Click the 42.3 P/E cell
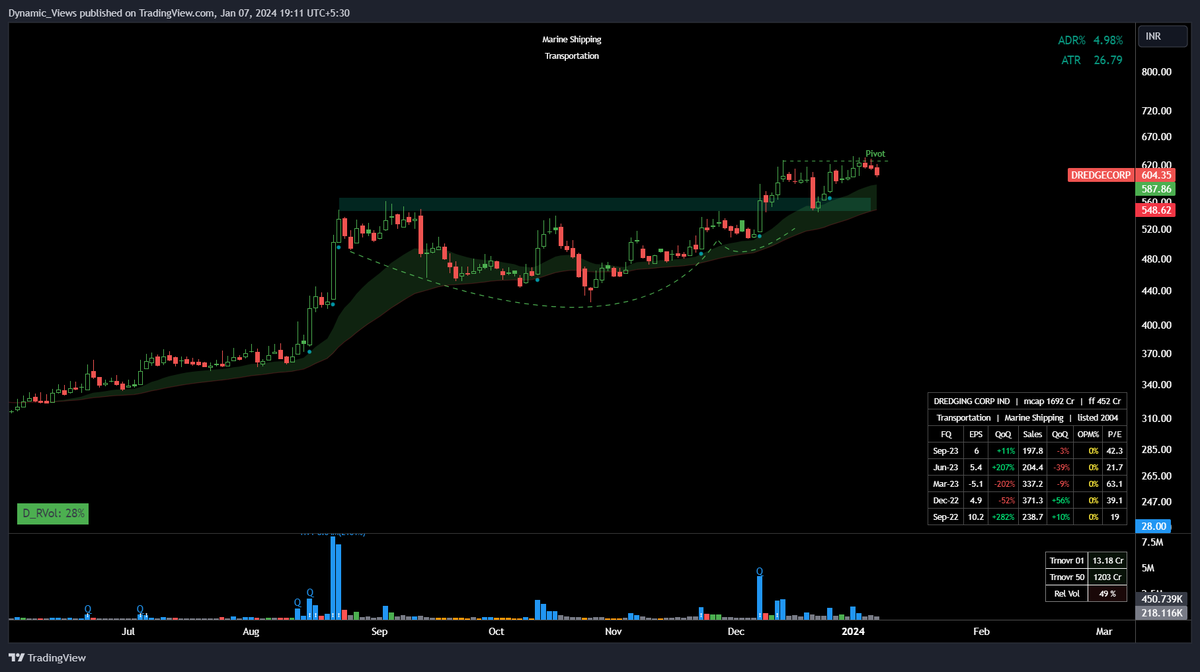 1115,451
